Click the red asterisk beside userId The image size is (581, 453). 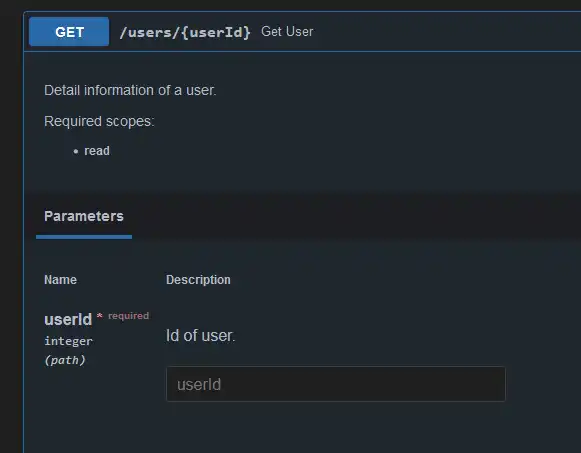coord(99,316)
